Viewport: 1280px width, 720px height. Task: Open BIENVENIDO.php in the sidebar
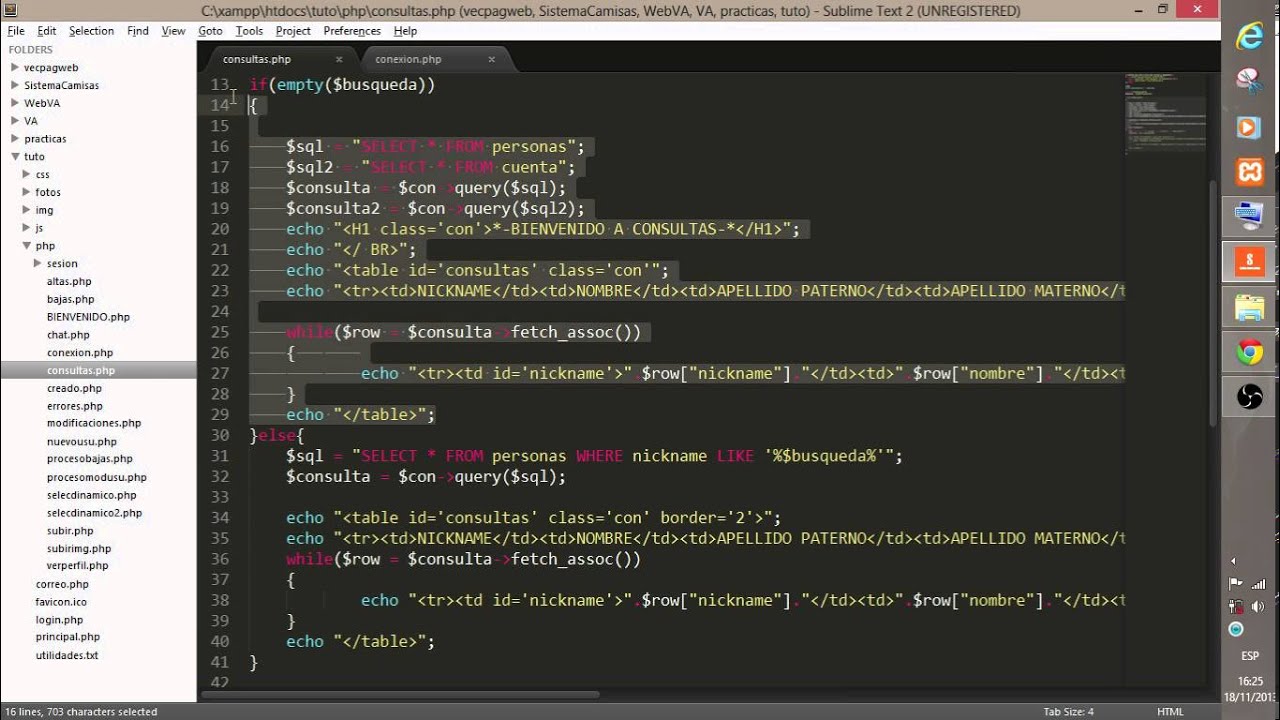pyautogui.click(x=88, y=317)
